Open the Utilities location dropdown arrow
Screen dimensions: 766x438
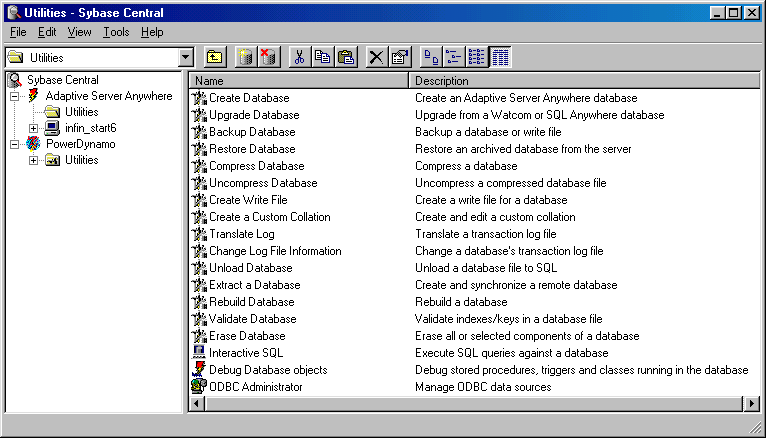click(x=185, y=58)
